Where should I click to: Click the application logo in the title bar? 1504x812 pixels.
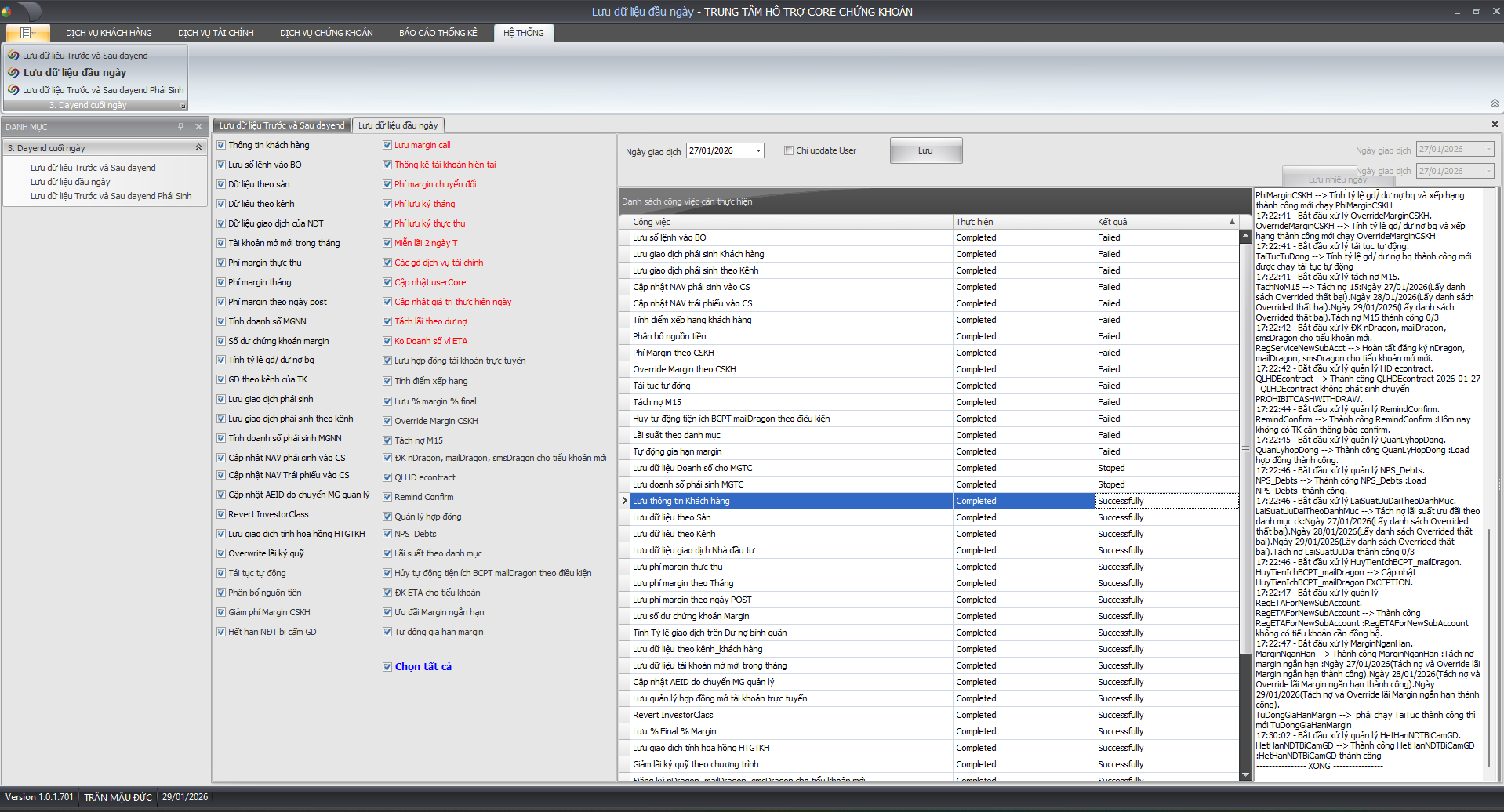click(x=7, y=12)
